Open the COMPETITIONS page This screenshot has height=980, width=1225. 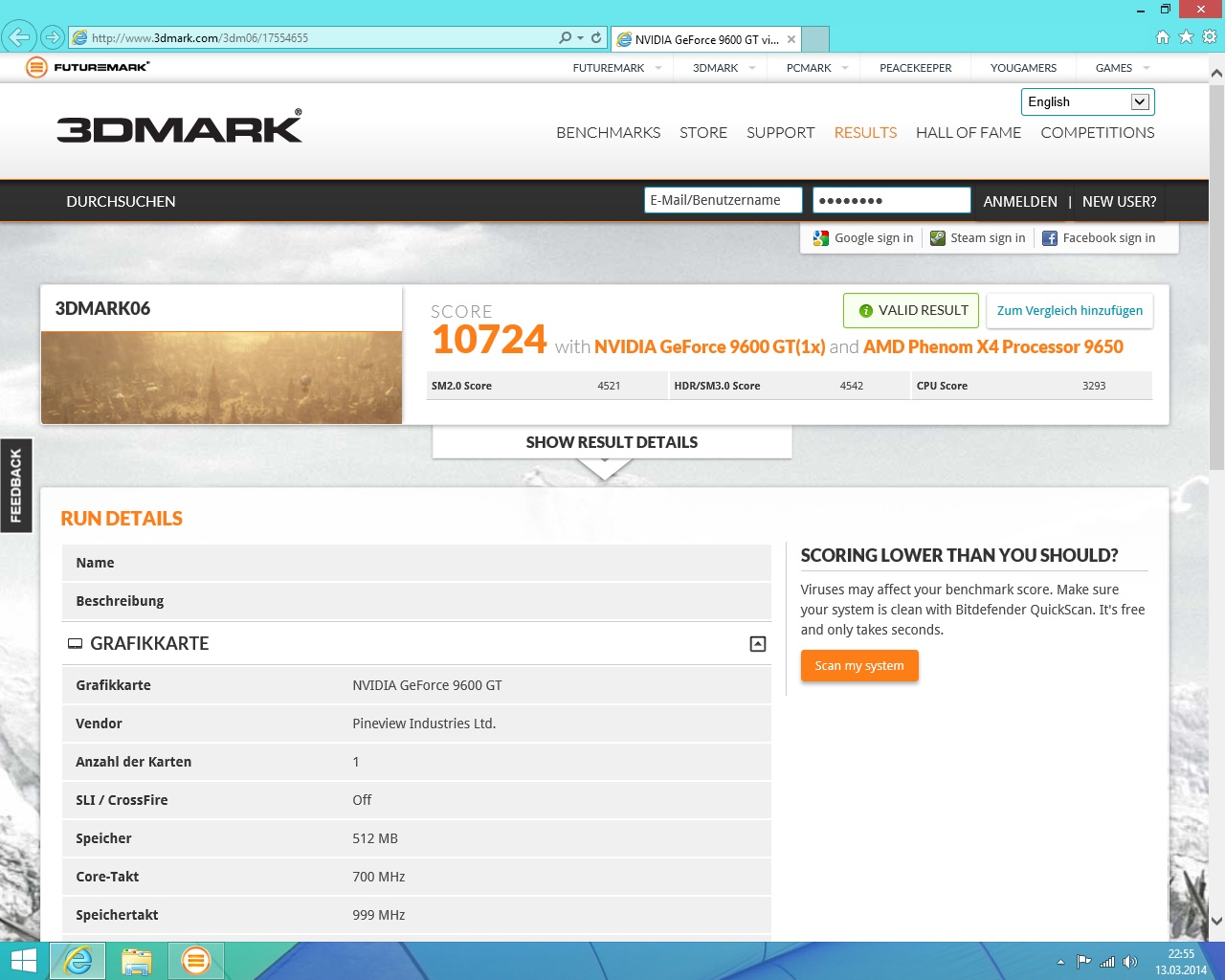pyautogui.click(x=1098, y=133)
